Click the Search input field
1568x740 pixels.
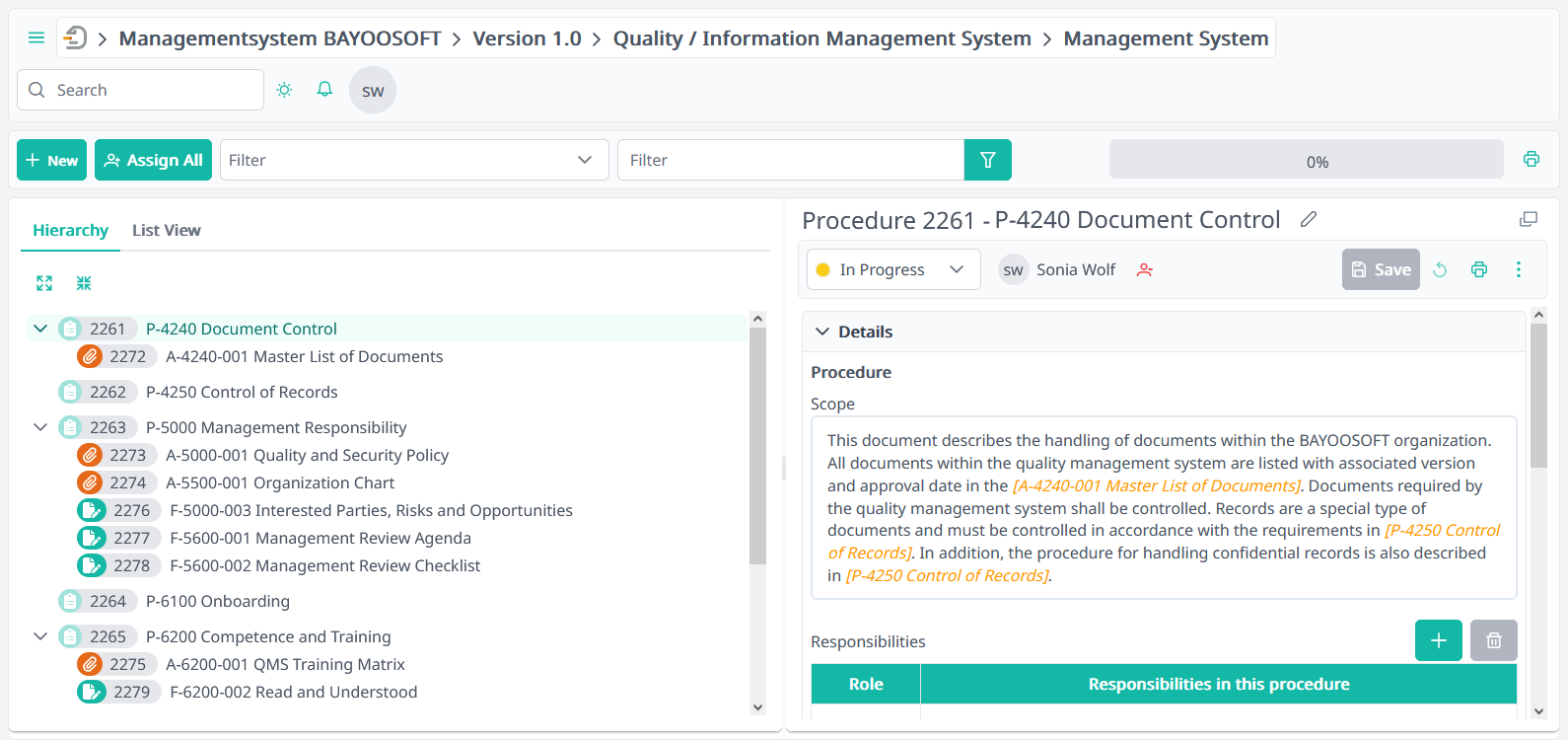pyautogui.click(x=140, y=90)
